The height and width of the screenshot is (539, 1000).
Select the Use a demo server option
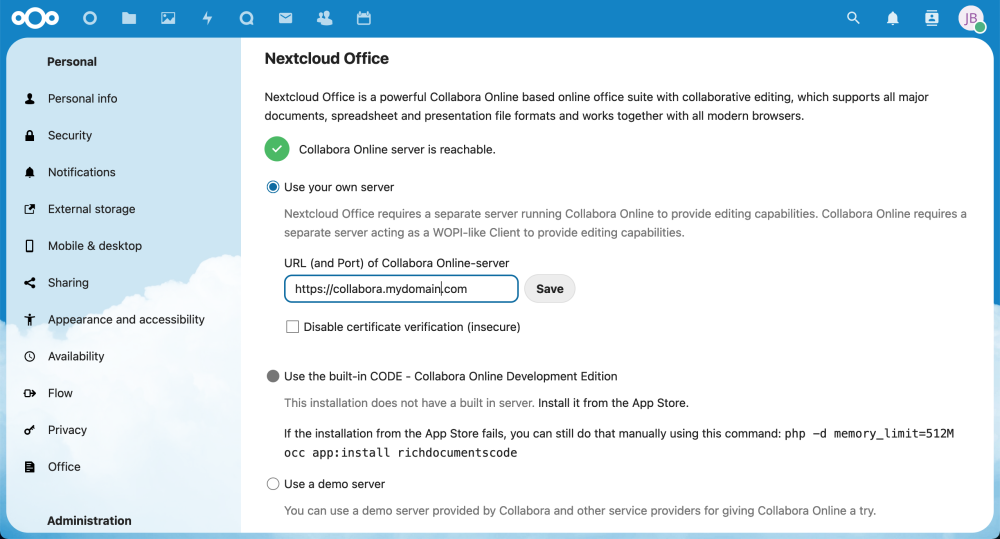[273, 484]
